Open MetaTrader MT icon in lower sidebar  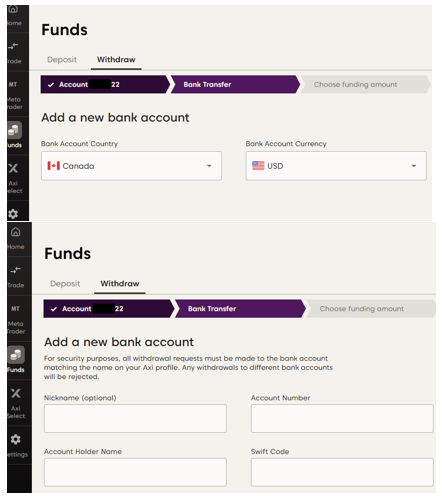(x=15, y=309)
